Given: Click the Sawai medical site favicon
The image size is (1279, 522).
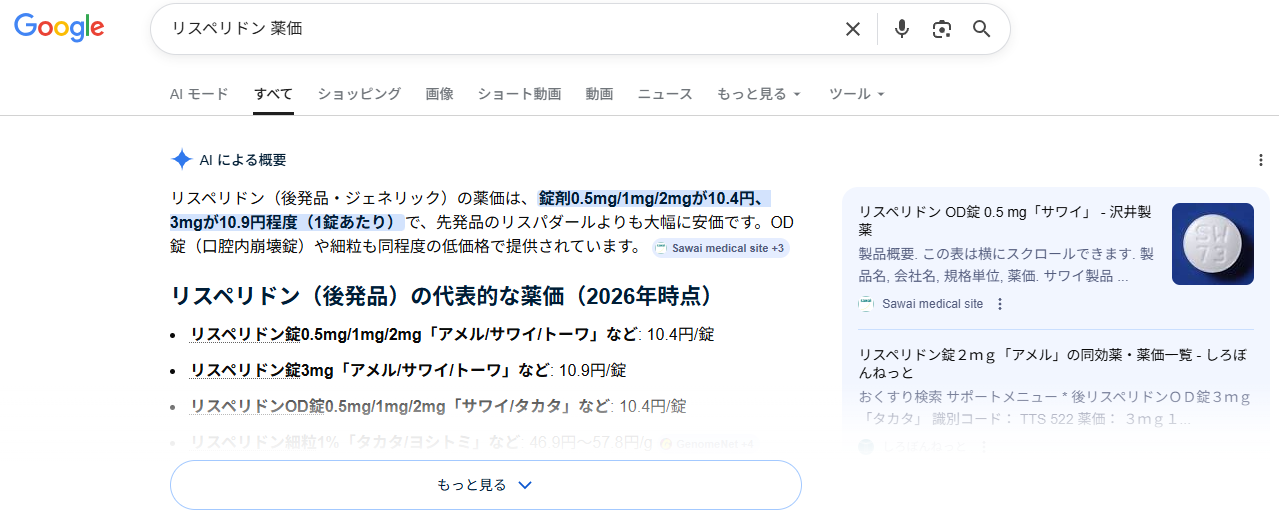Looking at the screenshot, I should click(866, 304).
